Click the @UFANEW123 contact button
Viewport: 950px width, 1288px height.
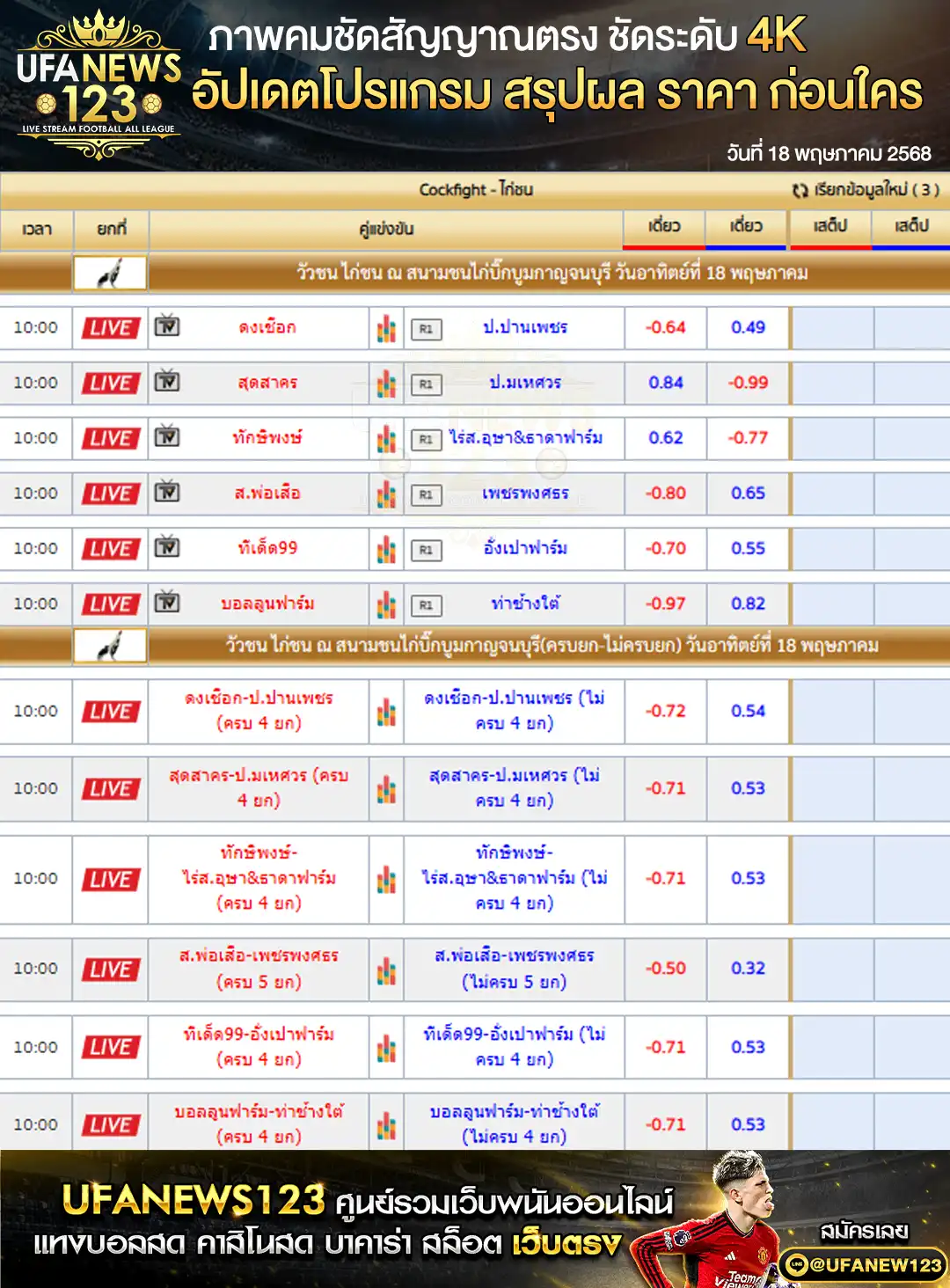click(x=864, y=1265)
